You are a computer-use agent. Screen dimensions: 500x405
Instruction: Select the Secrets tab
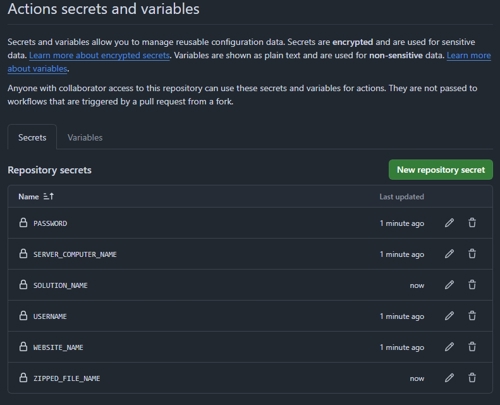click(32, 137)
